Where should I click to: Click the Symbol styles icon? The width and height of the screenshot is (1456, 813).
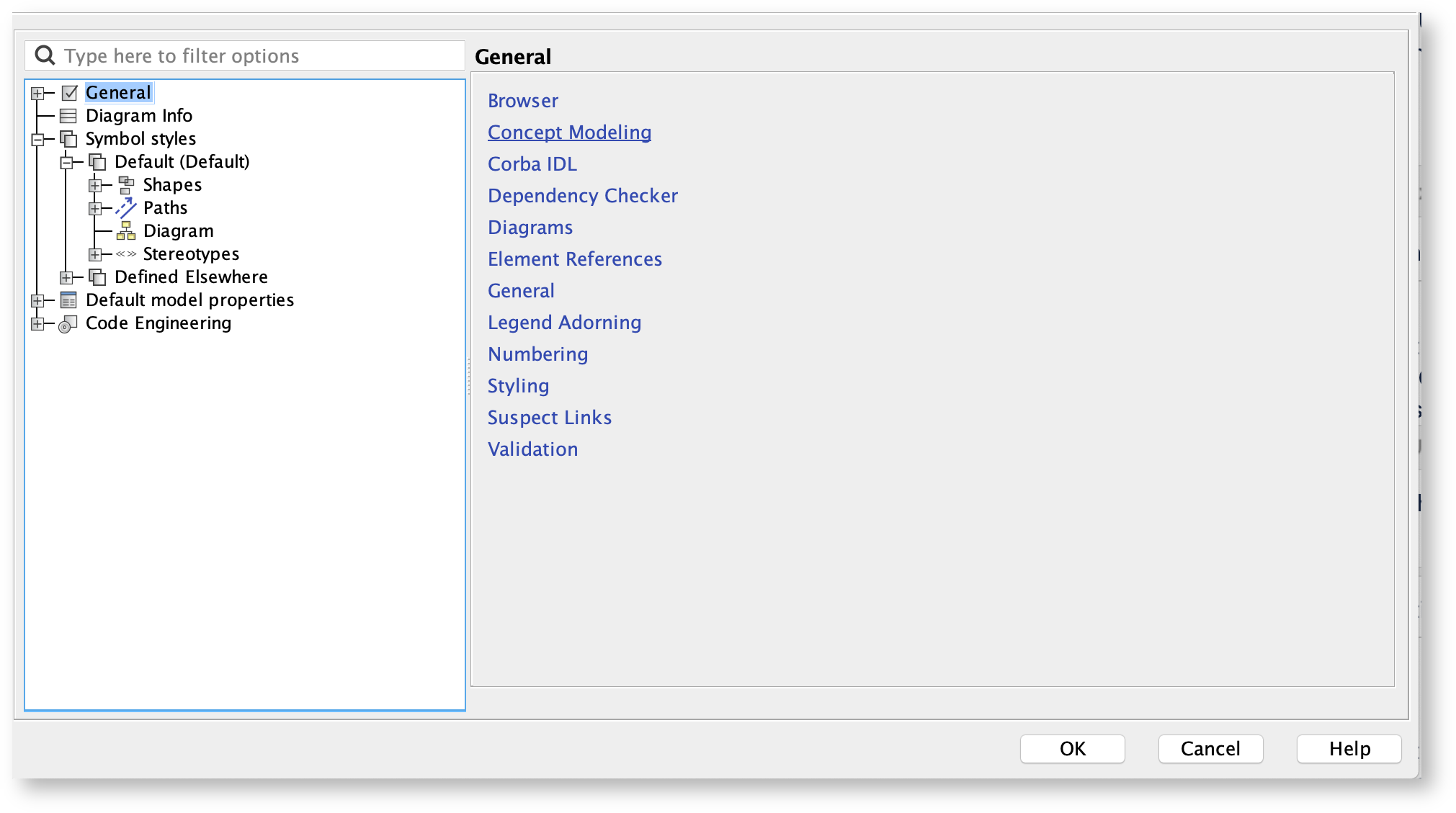68,139
